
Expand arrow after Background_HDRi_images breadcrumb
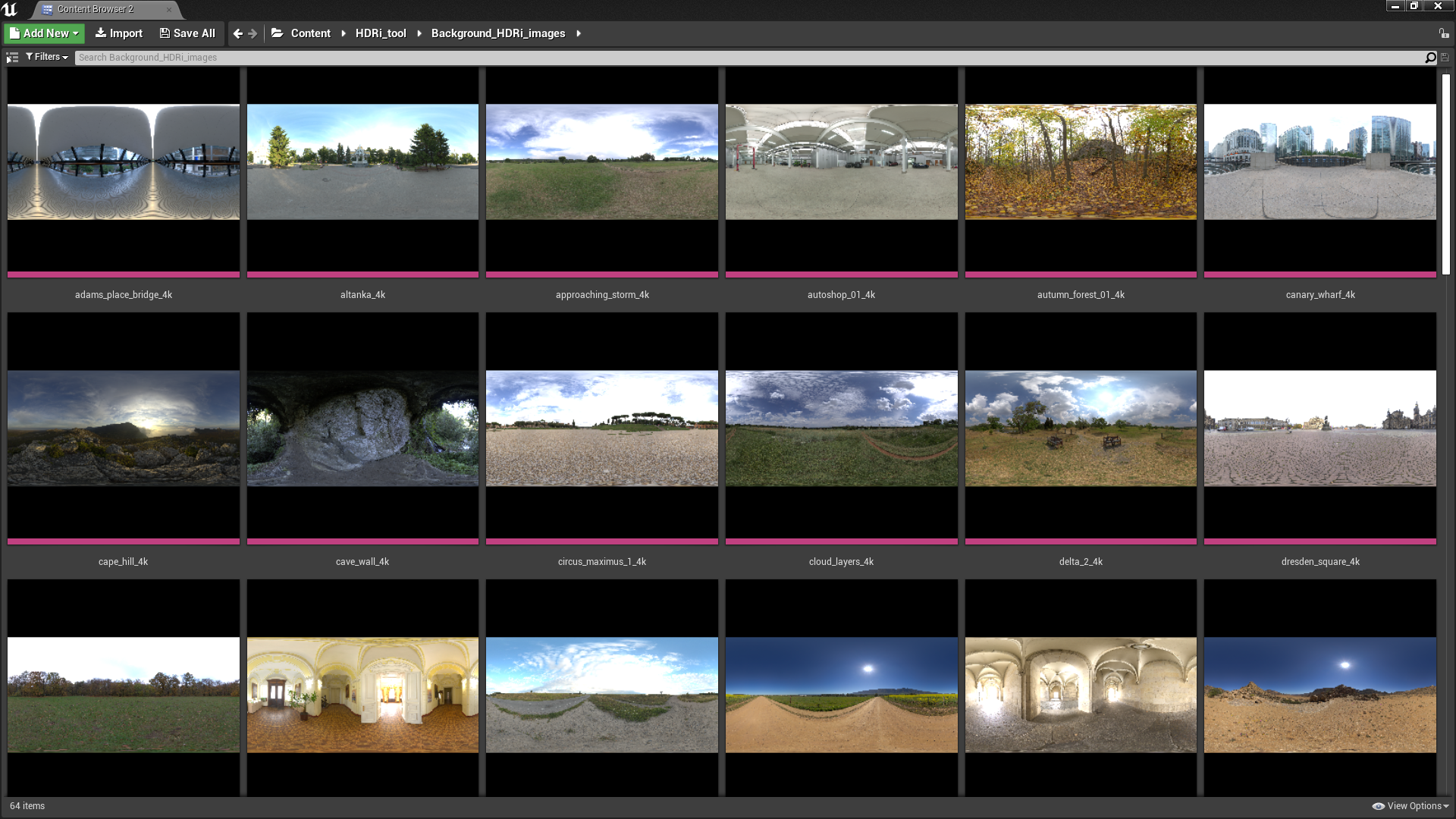(579, 33)
